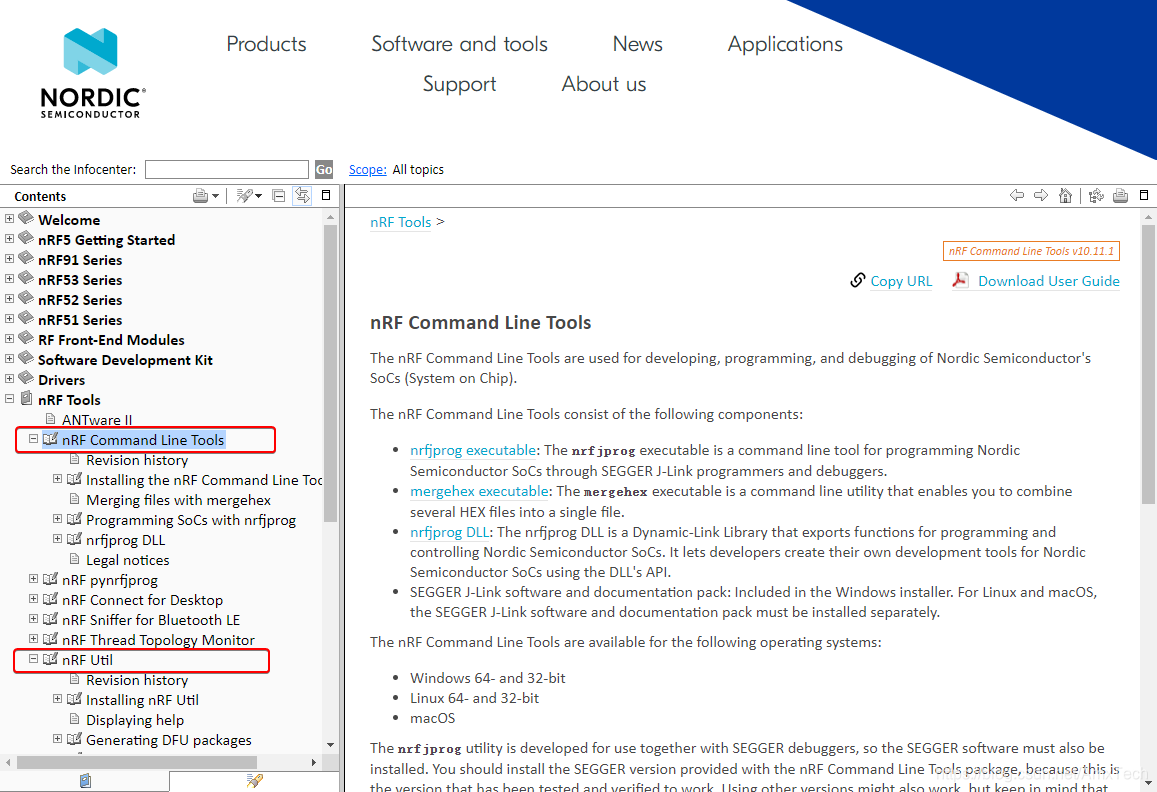Click the Copy URL link
Screen dimensions: 1157x792
[x=901, y=281]
